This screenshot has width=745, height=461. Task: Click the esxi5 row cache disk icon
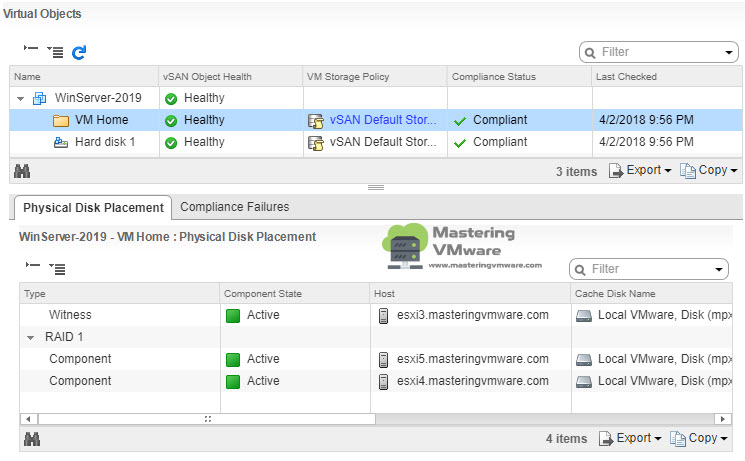tap(584, 360)
